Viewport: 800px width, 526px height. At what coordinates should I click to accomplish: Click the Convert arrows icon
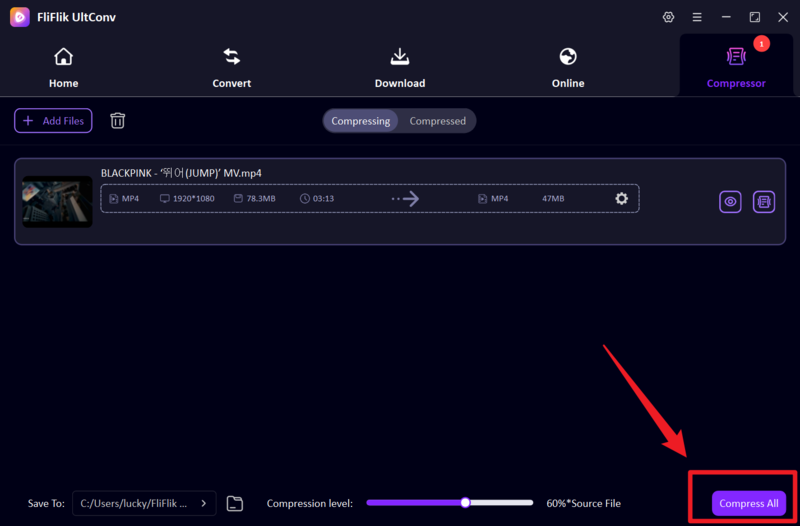[x=232, y=56]
